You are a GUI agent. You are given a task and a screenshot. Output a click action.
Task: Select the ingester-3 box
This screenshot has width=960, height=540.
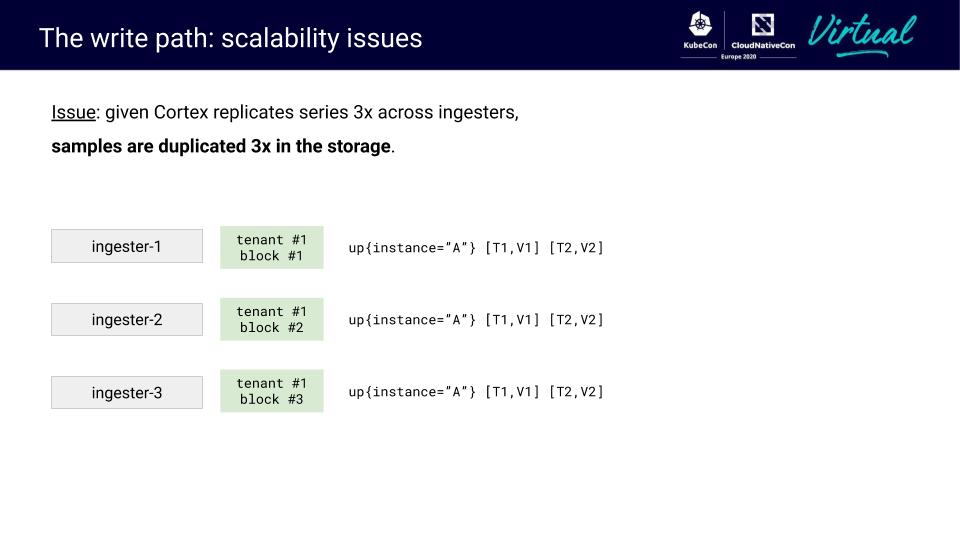click(x=127, y=393)
